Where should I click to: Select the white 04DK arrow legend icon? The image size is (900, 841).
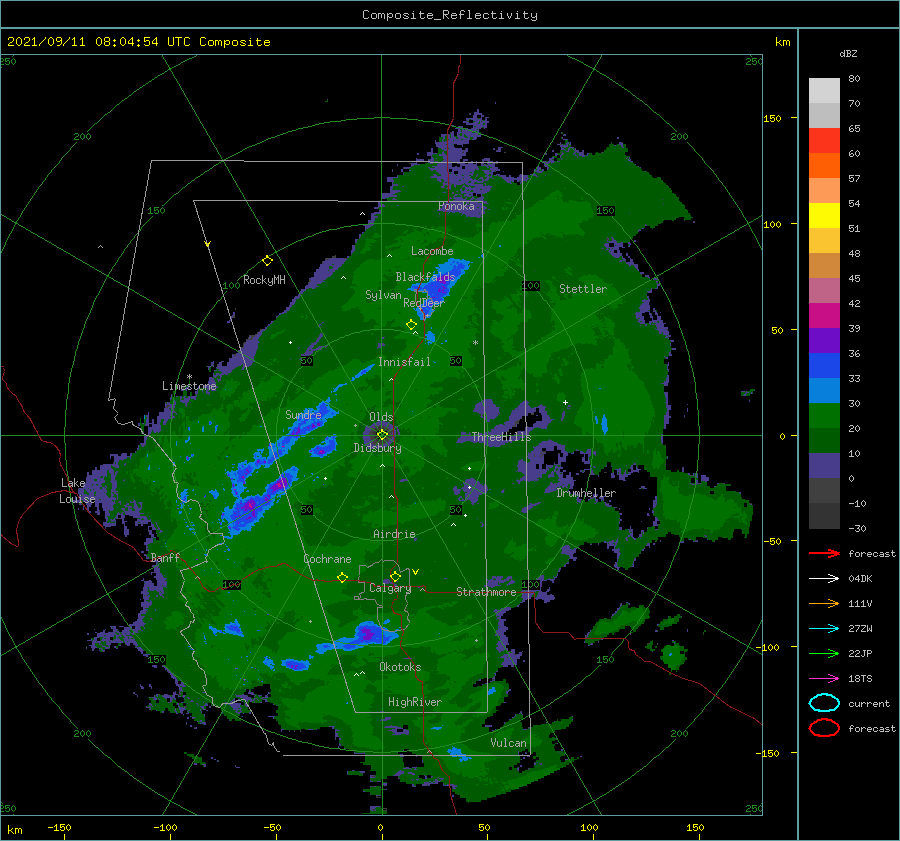coord(824,578)
